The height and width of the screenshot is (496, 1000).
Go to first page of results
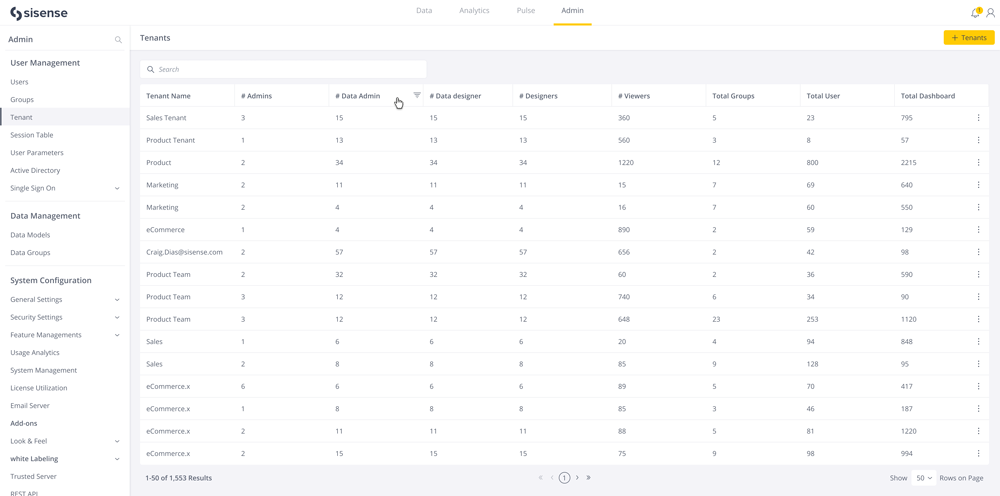point(541,478)
